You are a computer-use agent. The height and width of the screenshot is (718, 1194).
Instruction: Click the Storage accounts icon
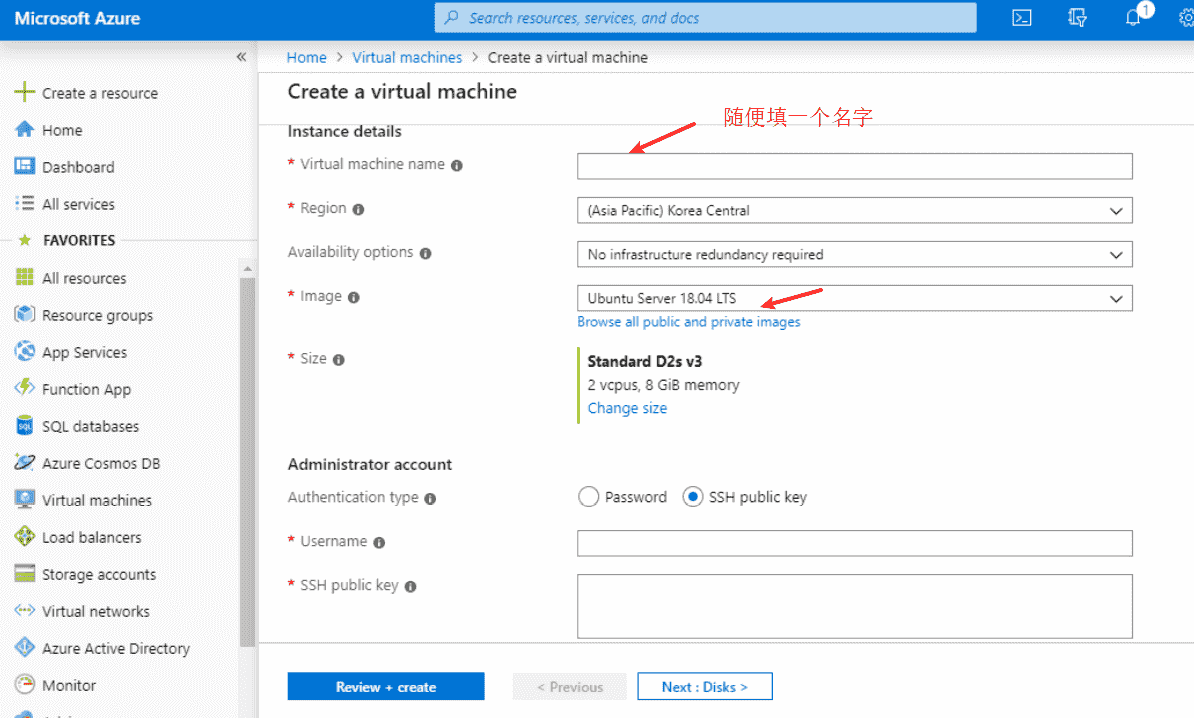pyautogui.click(x=24, y=573)
